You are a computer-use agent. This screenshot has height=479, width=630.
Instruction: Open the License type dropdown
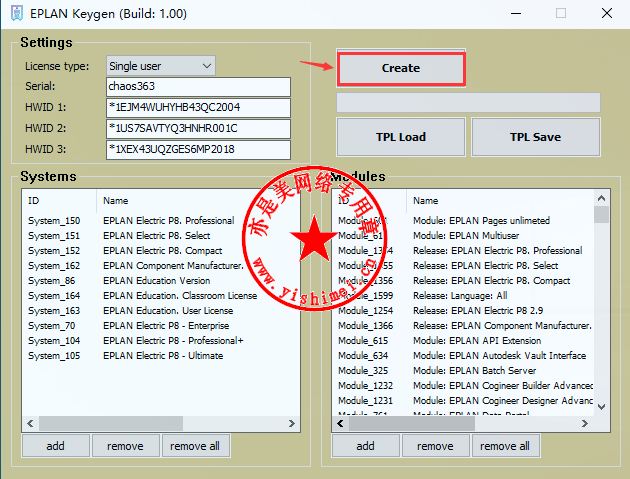161,66
